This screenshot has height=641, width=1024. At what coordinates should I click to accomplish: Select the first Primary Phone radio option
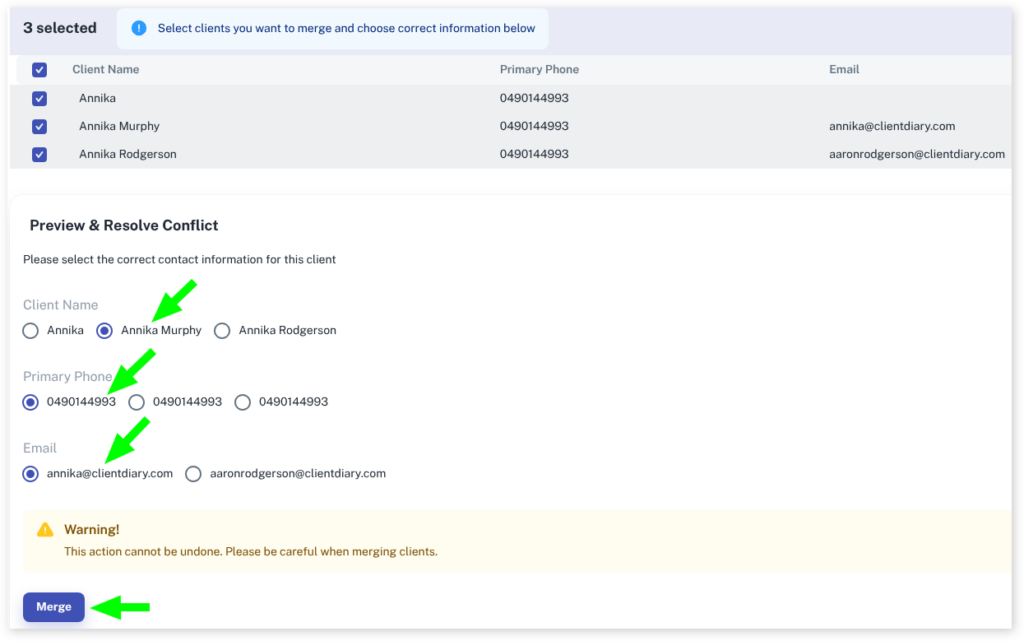tap(31, 402)
